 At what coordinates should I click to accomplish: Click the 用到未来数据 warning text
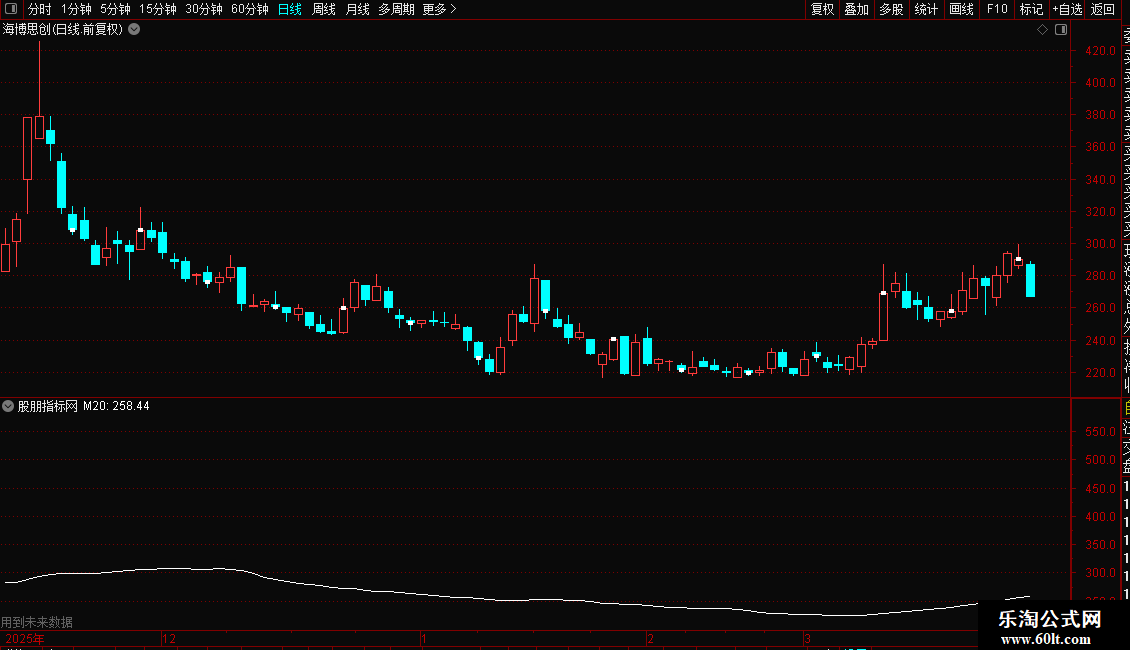[x=37, y=622]
